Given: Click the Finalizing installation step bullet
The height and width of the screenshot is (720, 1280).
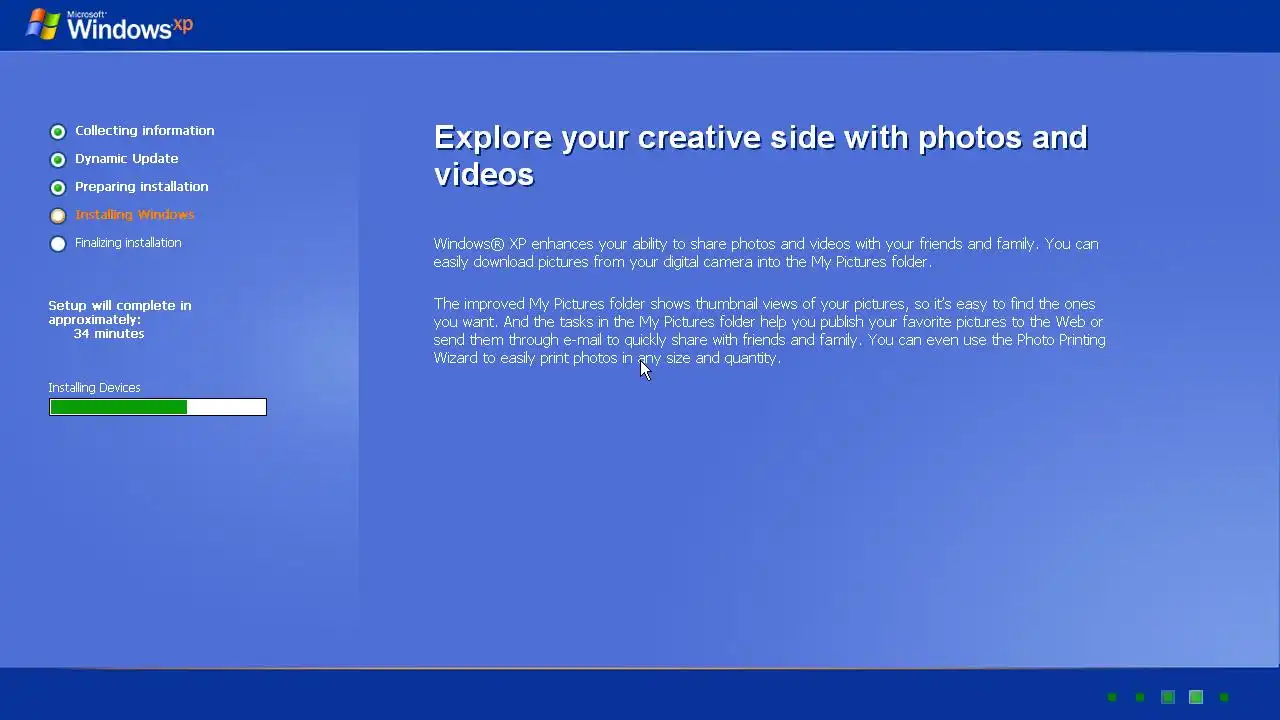Looking at the screenshot, I should pyautogui.click(x=58, y=243).
